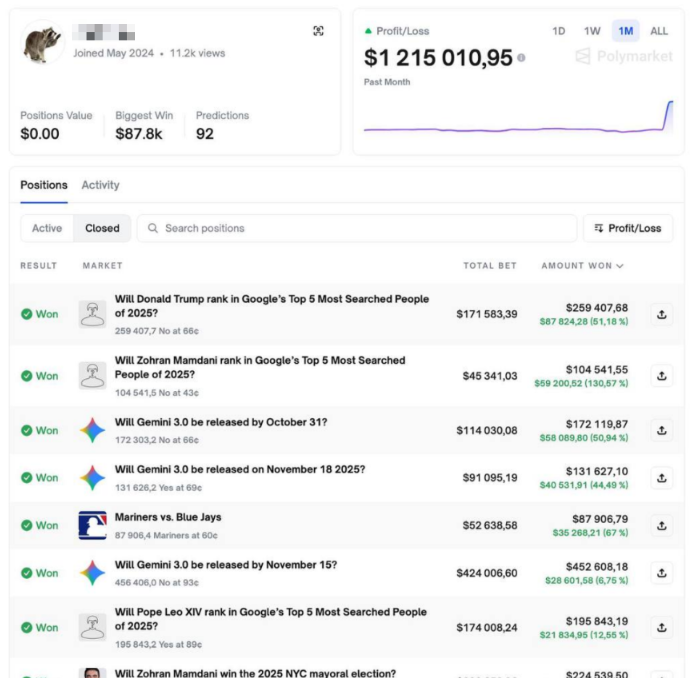Click the $424 006,60 total bet

coord(487,573)
